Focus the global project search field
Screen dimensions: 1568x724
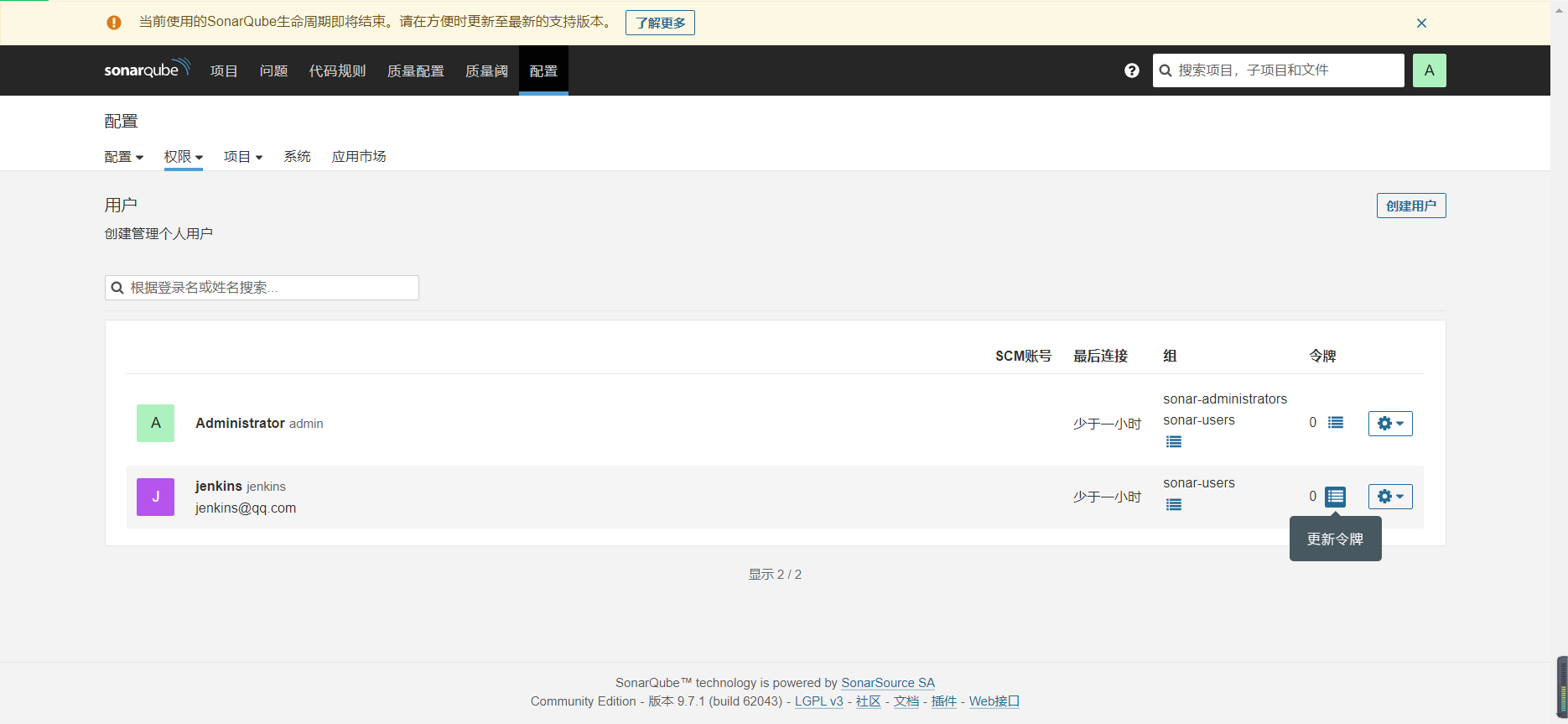1278,70
